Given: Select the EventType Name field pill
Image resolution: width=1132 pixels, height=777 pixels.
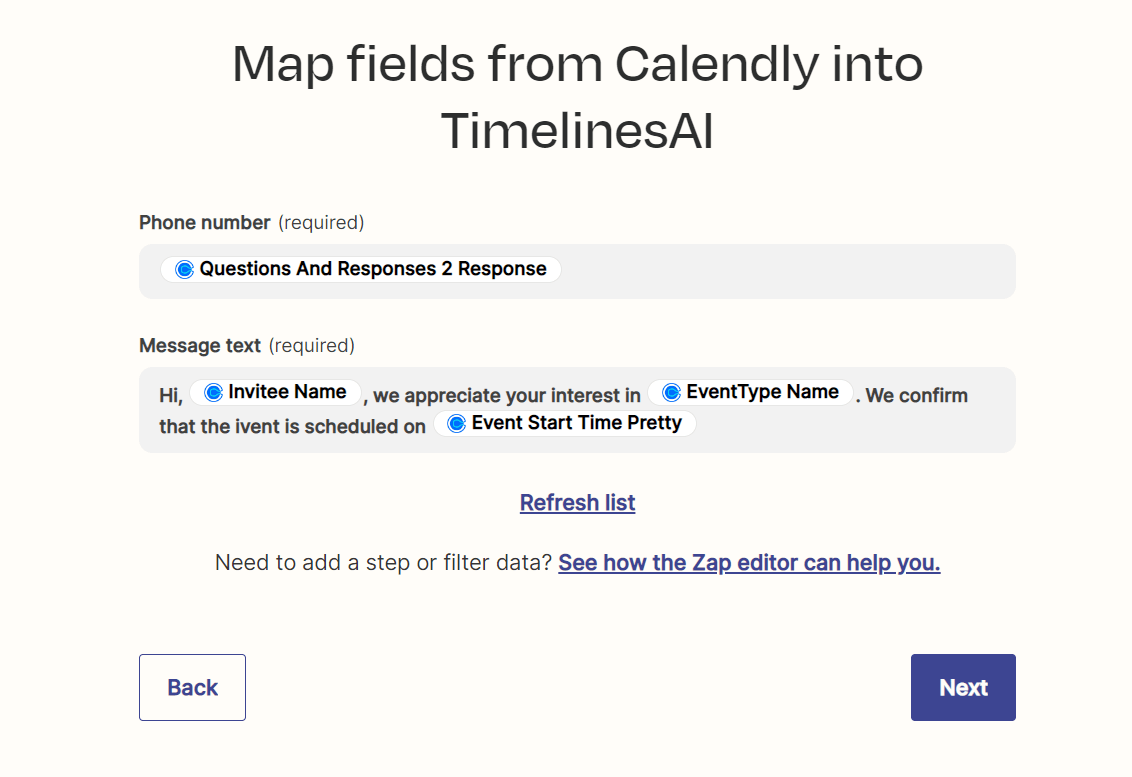Looking at the screenshot, I should pos(762,392).
